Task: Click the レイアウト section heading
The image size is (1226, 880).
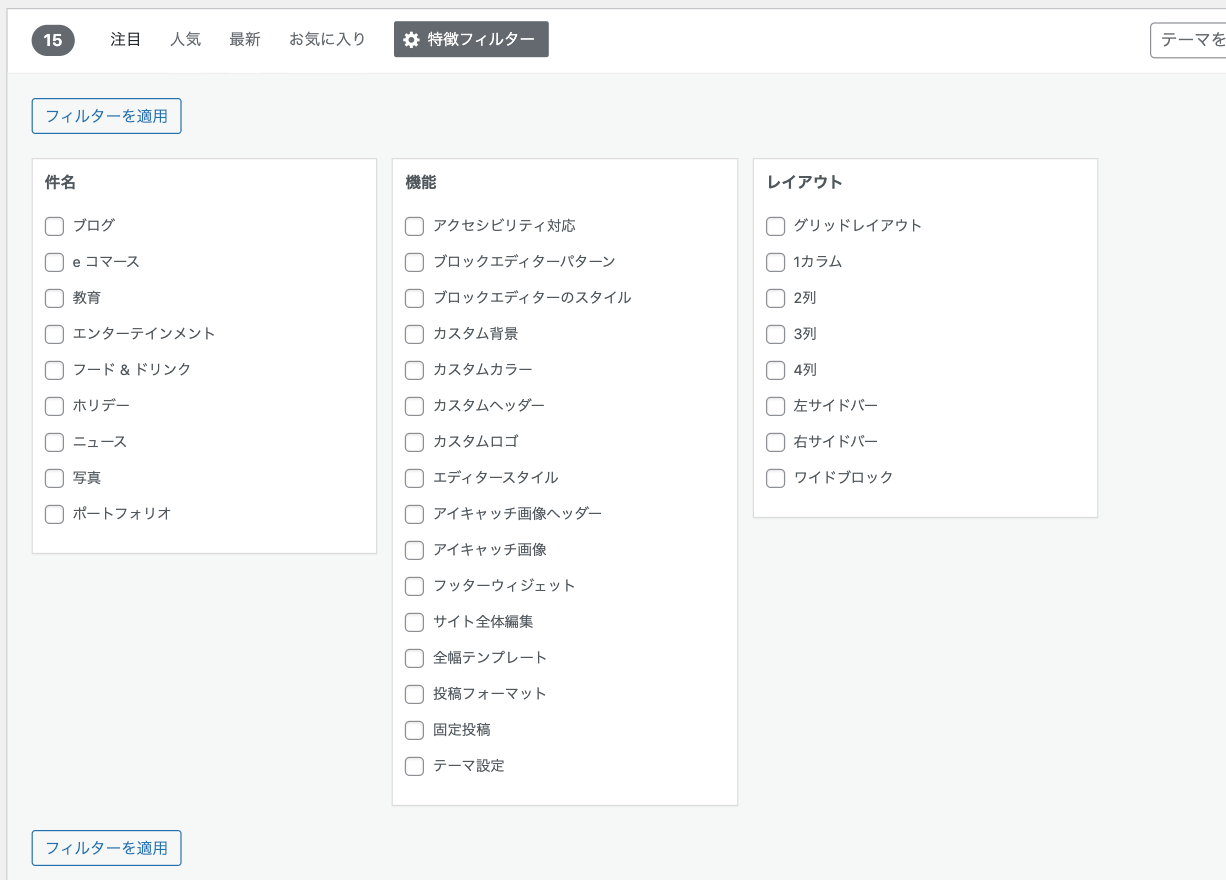Action: pos(804,183)
